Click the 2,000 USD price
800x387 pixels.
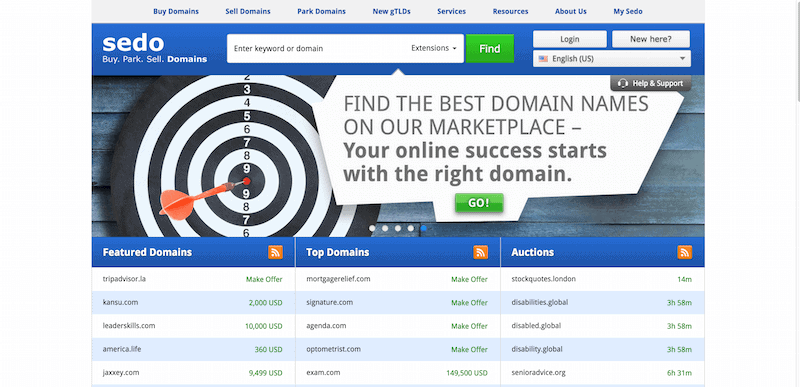[x=265, y=303]
